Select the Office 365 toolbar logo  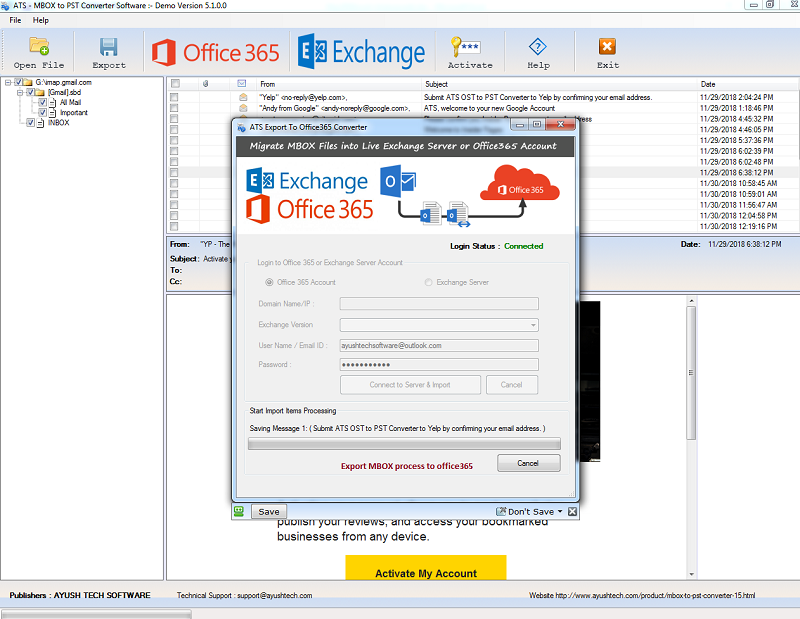click(215, 52)
